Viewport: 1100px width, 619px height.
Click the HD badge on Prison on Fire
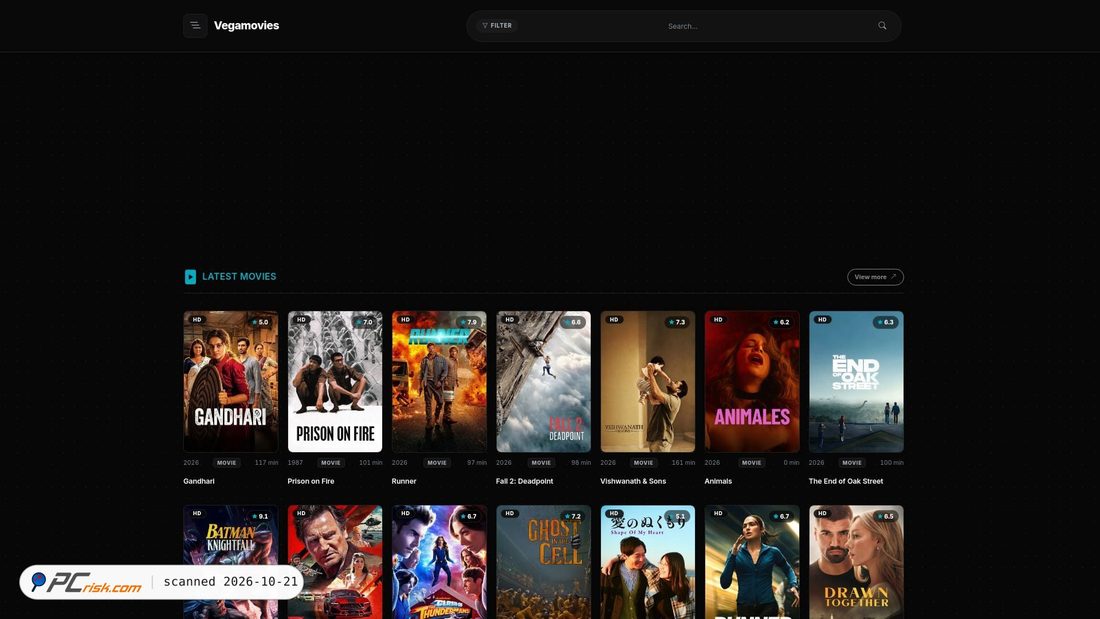(x=301, y=319)
